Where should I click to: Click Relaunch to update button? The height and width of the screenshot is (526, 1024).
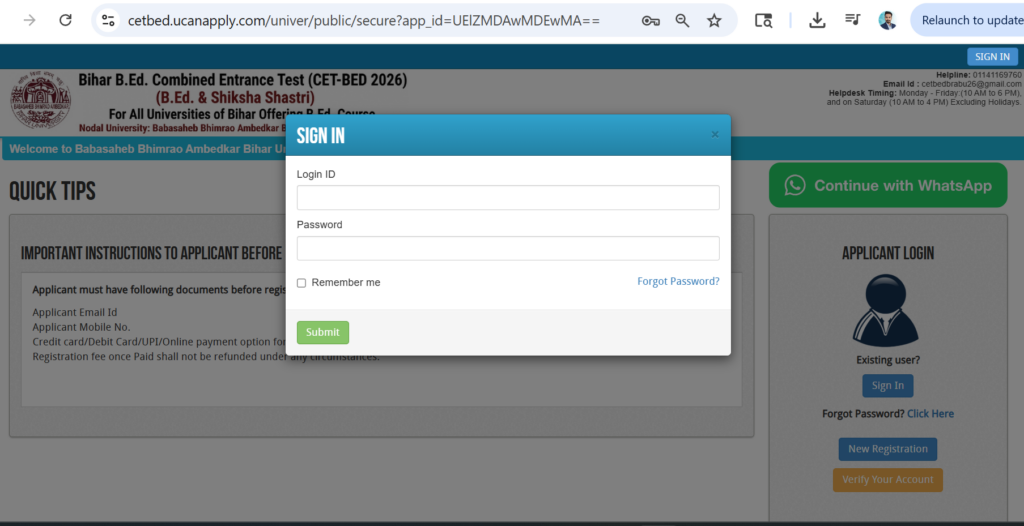967,20
